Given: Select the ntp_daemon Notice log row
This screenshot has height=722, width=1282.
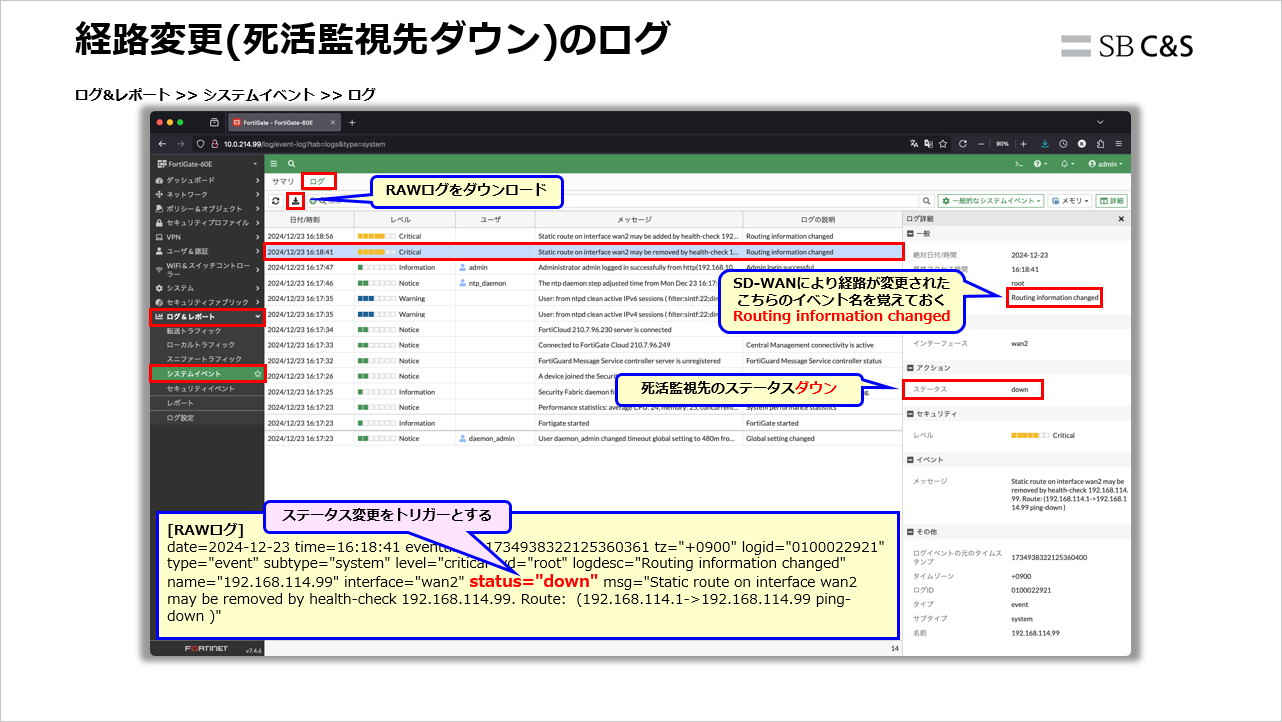Looking at the screenshot, I should click(583, 283).
